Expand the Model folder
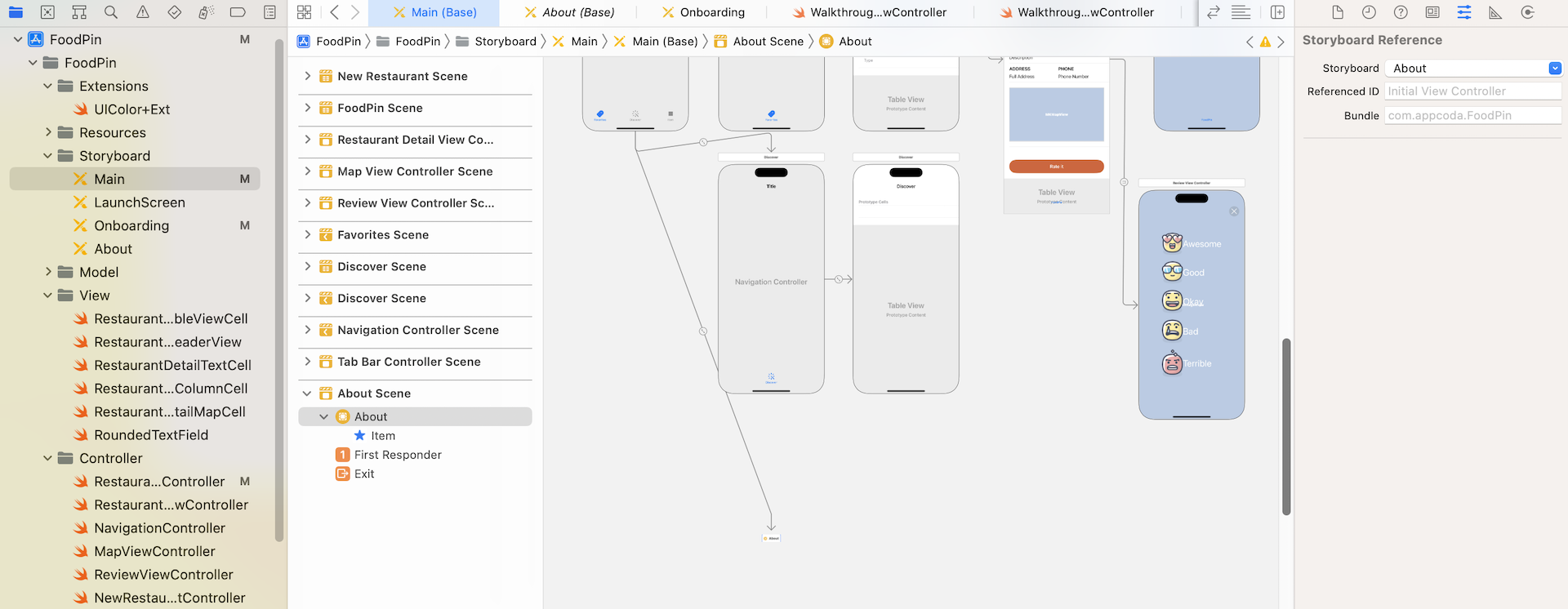 pos(48,272)
